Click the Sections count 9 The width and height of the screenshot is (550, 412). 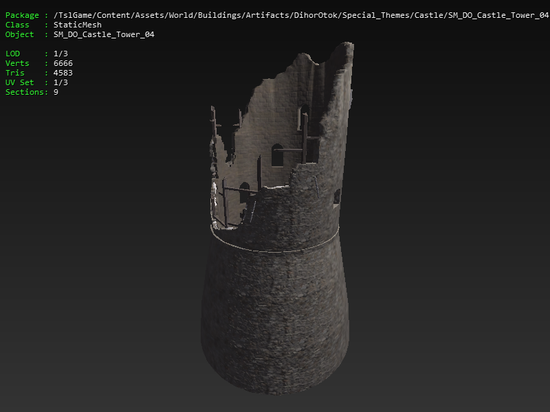[56, 92]
